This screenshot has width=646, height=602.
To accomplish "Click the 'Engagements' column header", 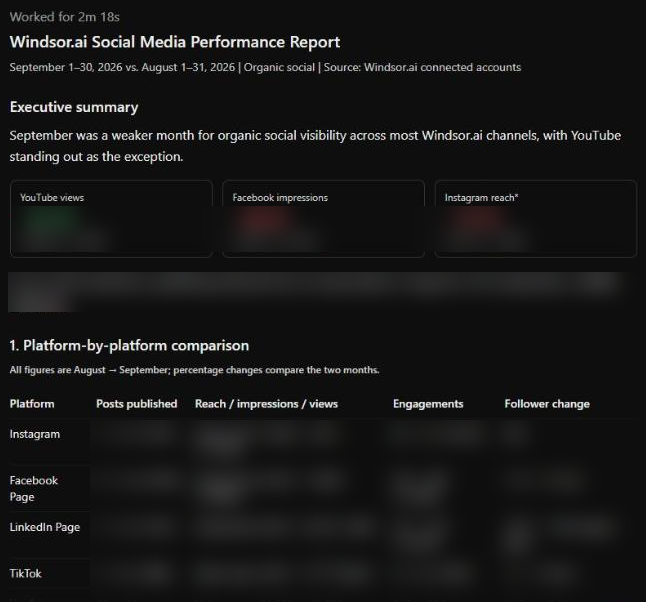I will pyautogui.click(x=428, y=404).
